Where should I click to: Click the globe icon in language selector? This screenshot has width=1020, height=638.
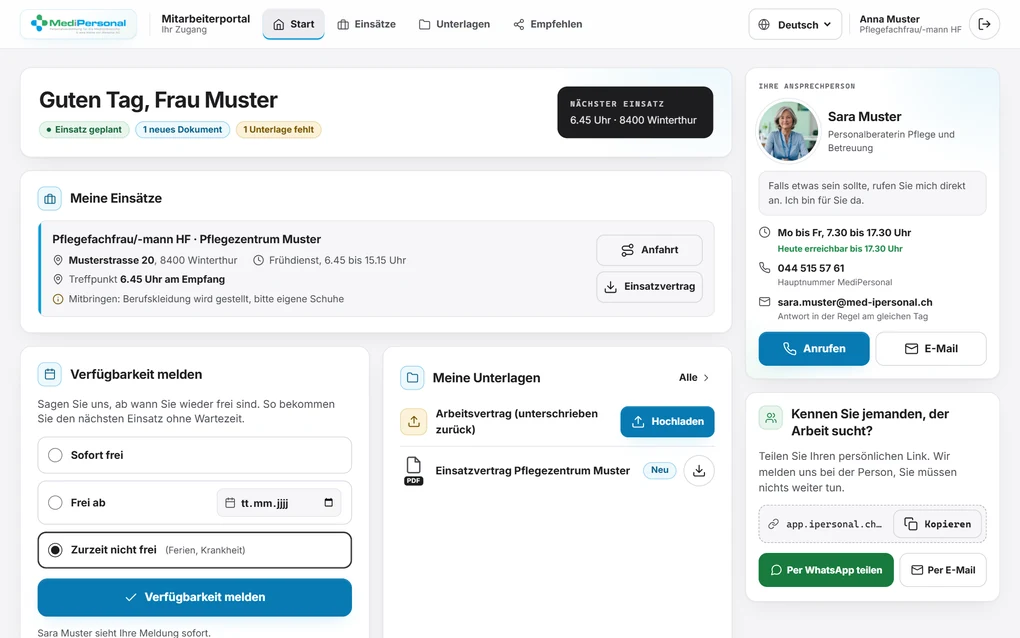coord(764,25)
